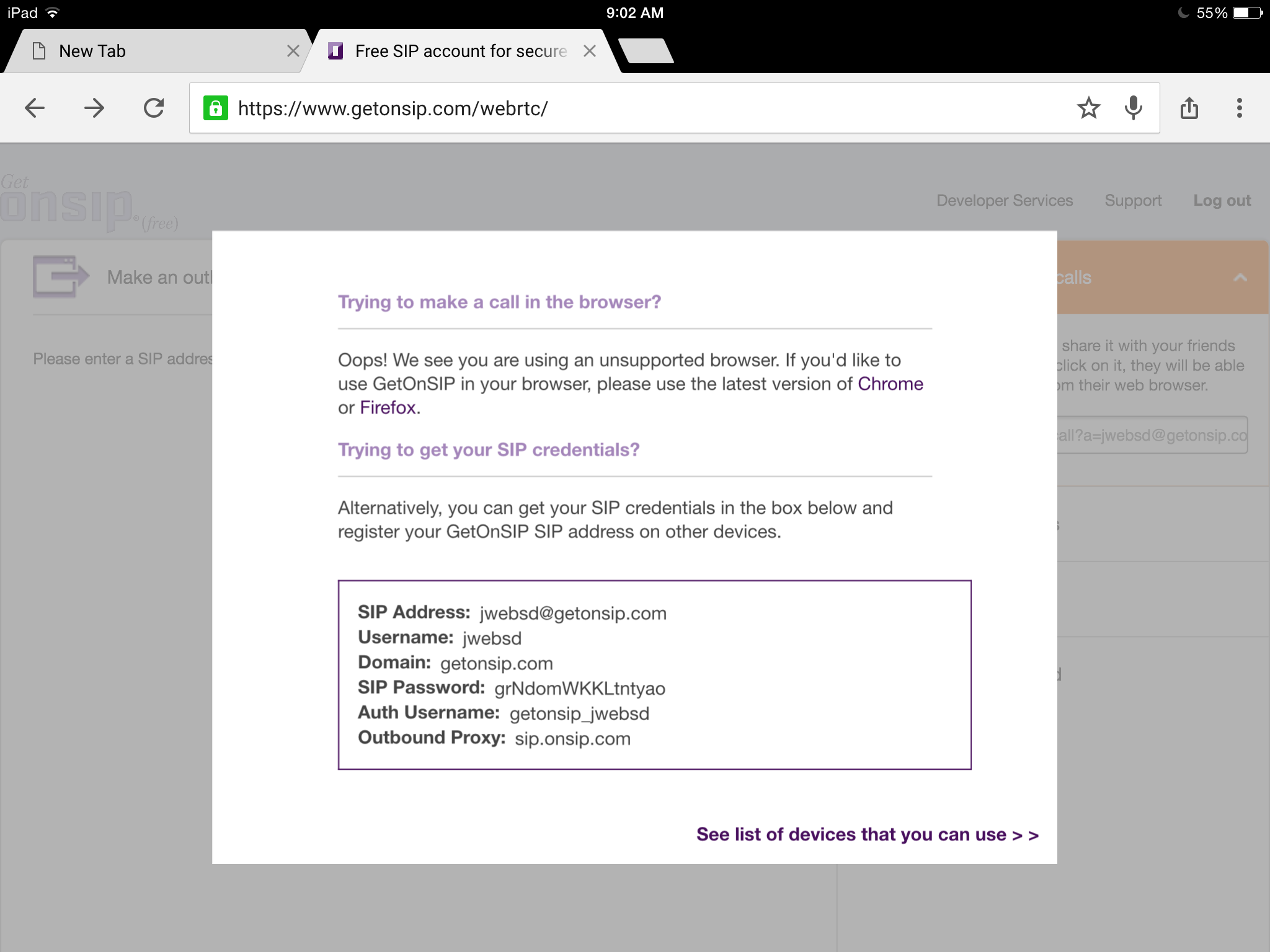The width and height of the screenshot is (1270, 952).
Task: Select the SIP Address value jwebsd@getonsip.com
Action: [x=573, y=614]
